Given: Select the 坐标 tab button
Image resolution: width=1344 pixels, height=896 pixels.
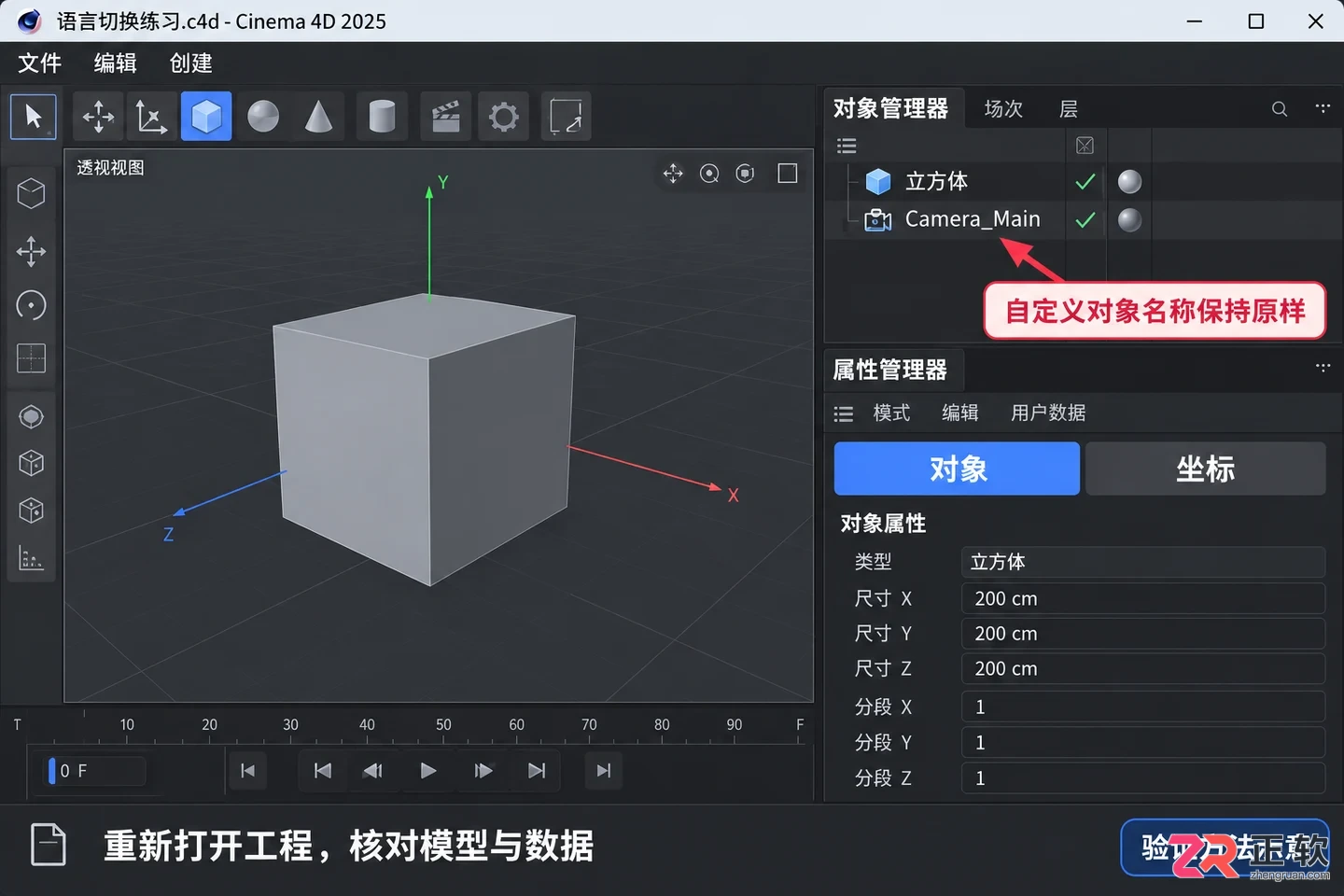Looking at the screenshot, I should (1205, 469).
